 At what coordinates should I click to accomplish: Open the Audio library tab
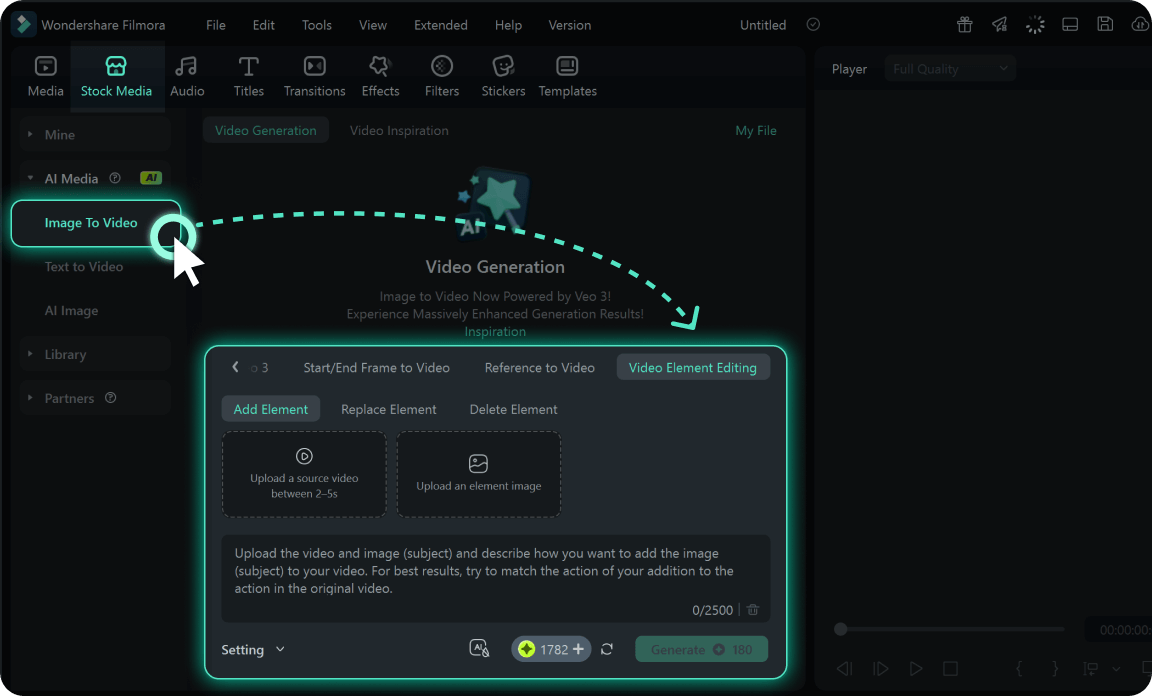coord(187,76)
